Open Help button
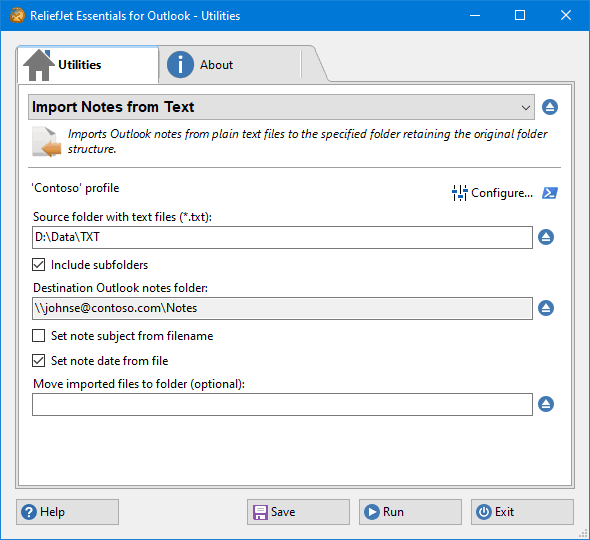 (x=67, y=512)
